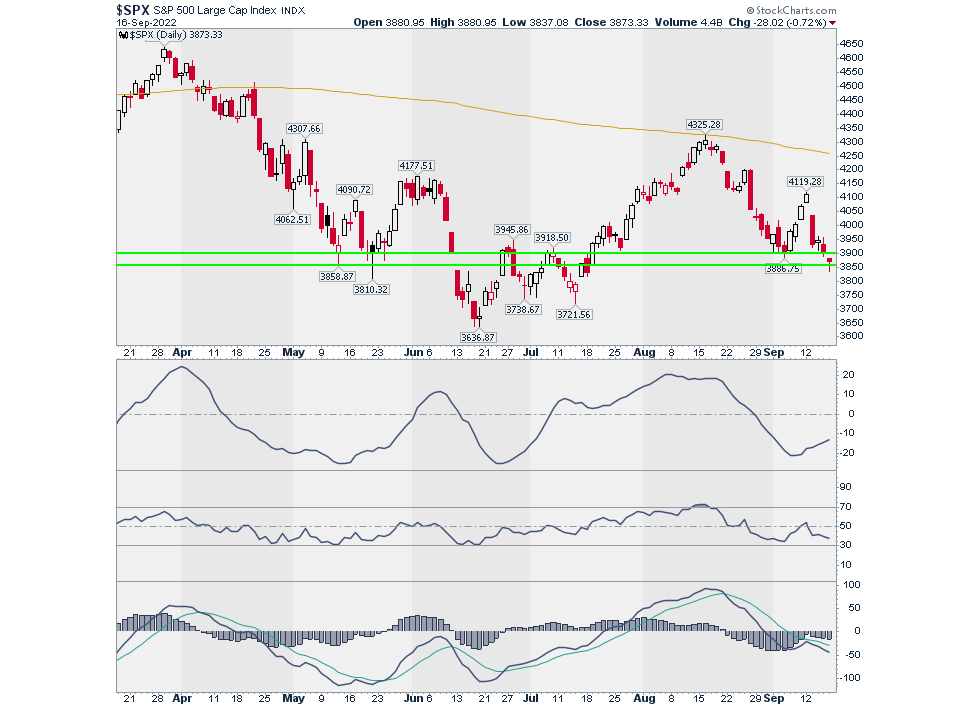Image resolution: width=980 pixels, height=707 pixels.
Task: Click the $SPX ticker symbol title
Action: tap(133, 10)
